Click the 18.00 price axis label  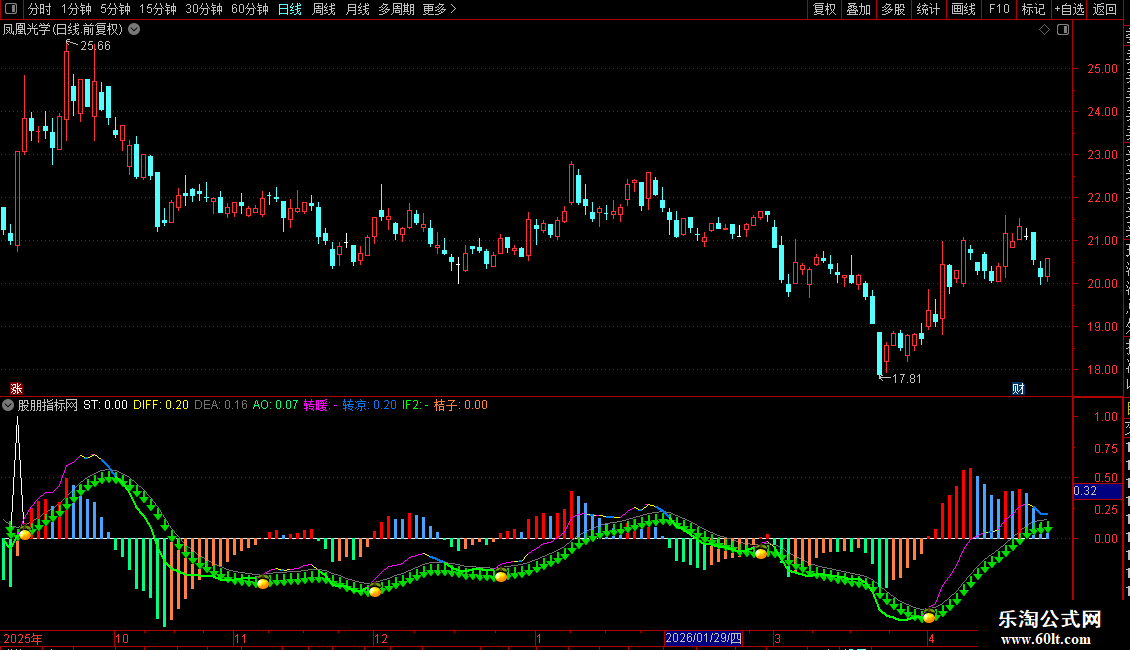click(1103, 370)
